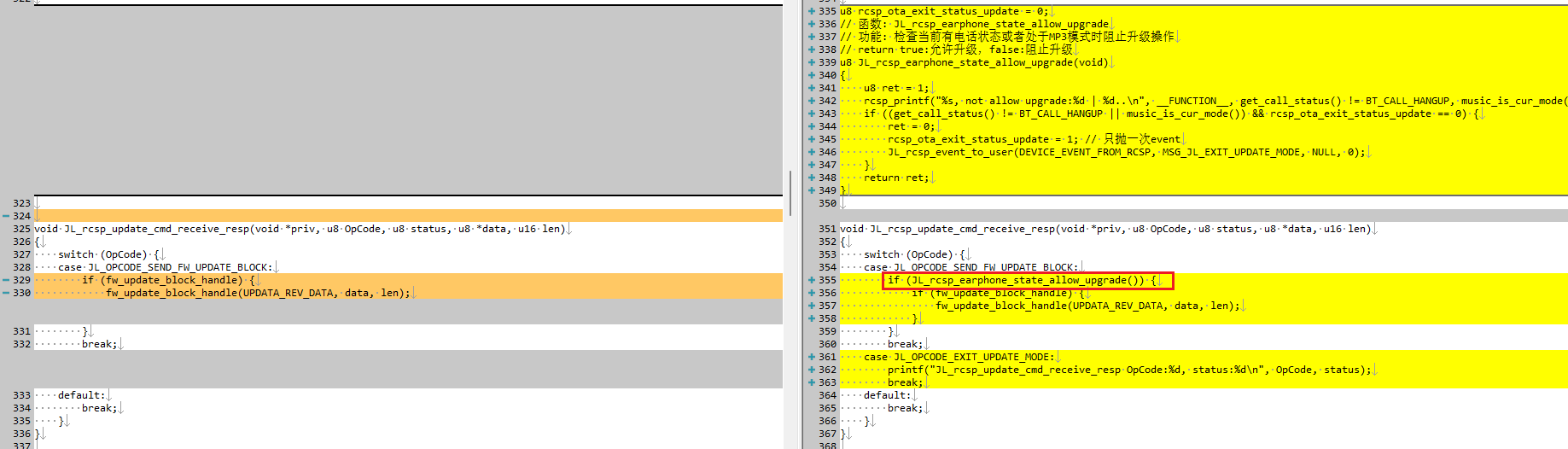
Task: Select right pane line number 360
Action: tap(827, 344)
